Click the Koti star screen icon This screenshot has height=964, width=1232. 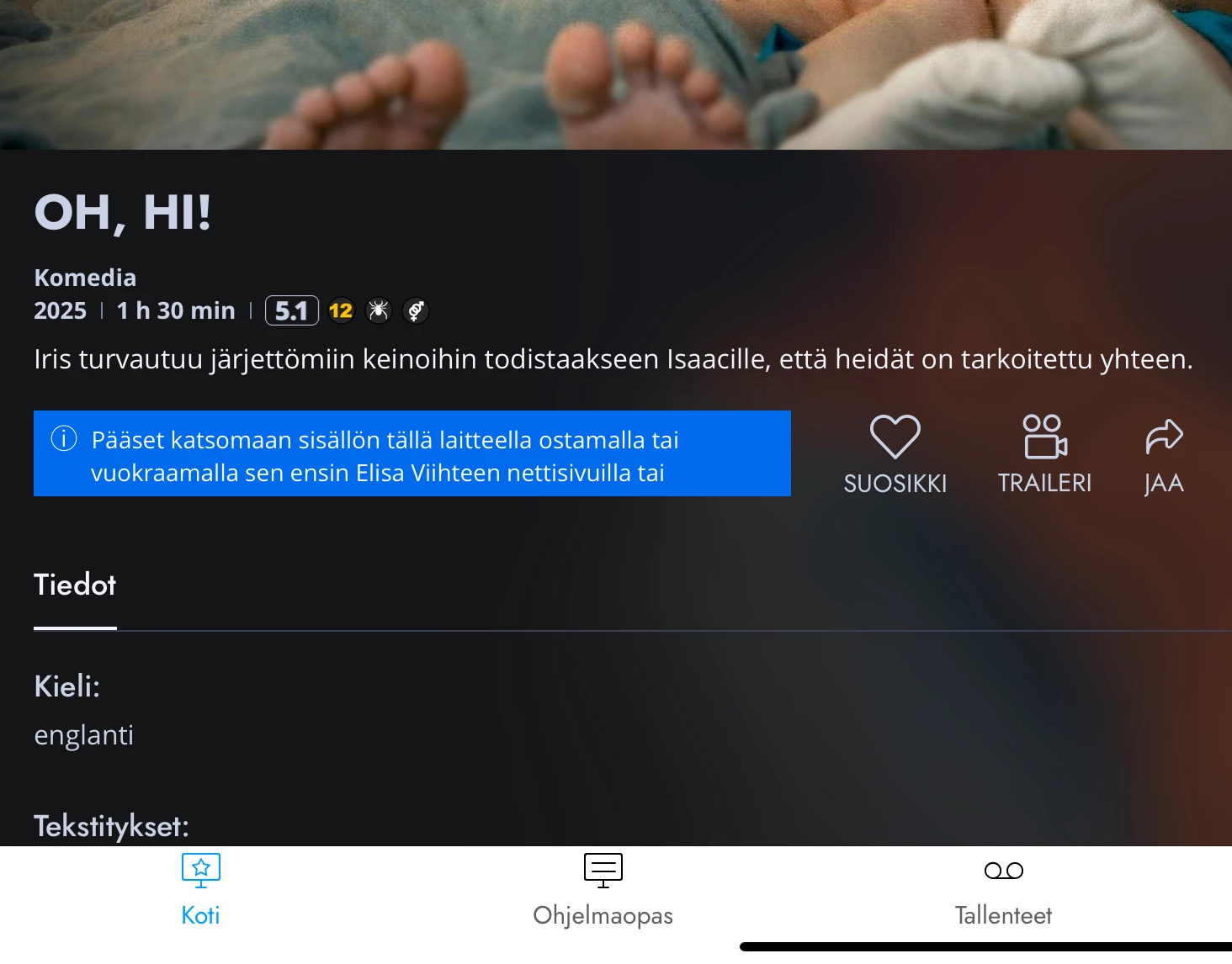(201, 871)
